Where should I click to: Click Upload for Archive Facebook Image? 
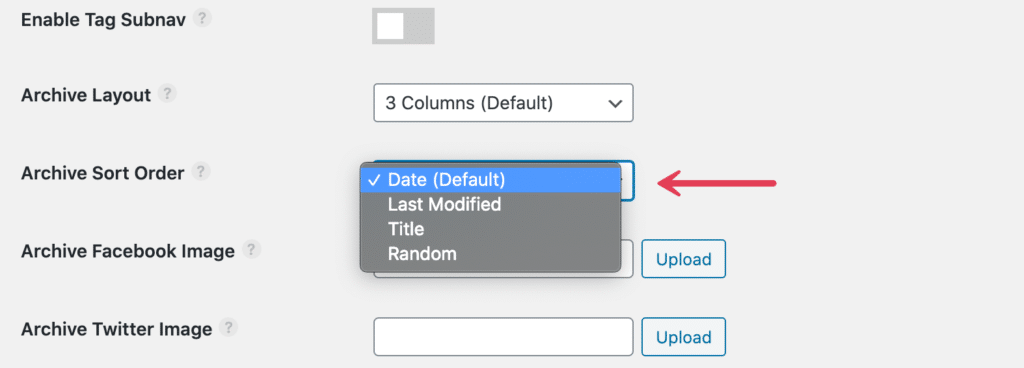click(683, 259)
